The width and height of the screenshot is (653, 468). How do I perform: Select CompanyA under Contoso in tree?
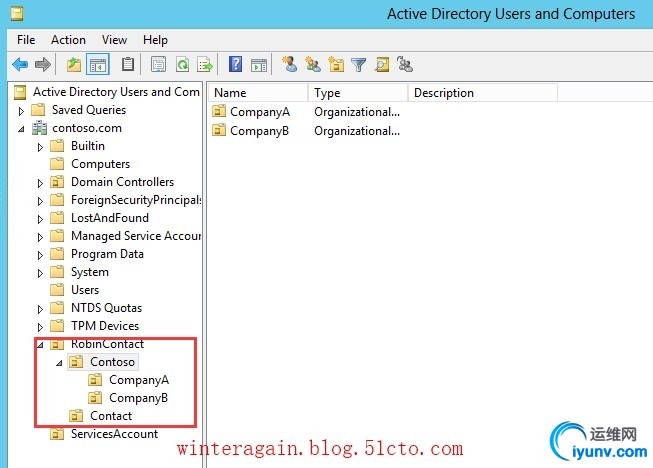139,380
